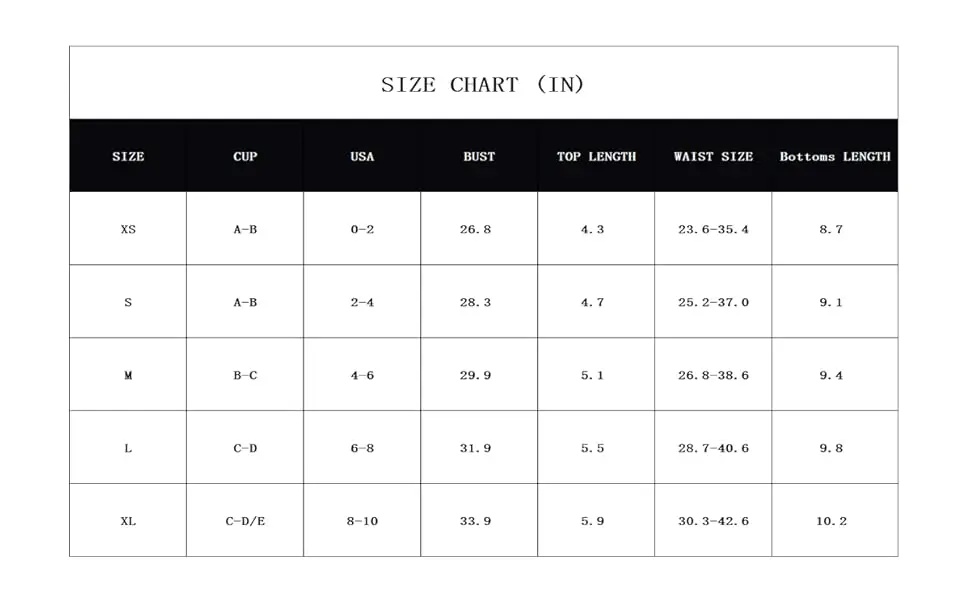
Task: Select waist size 25.2-37.0 cell
Action: coord(713,302)
